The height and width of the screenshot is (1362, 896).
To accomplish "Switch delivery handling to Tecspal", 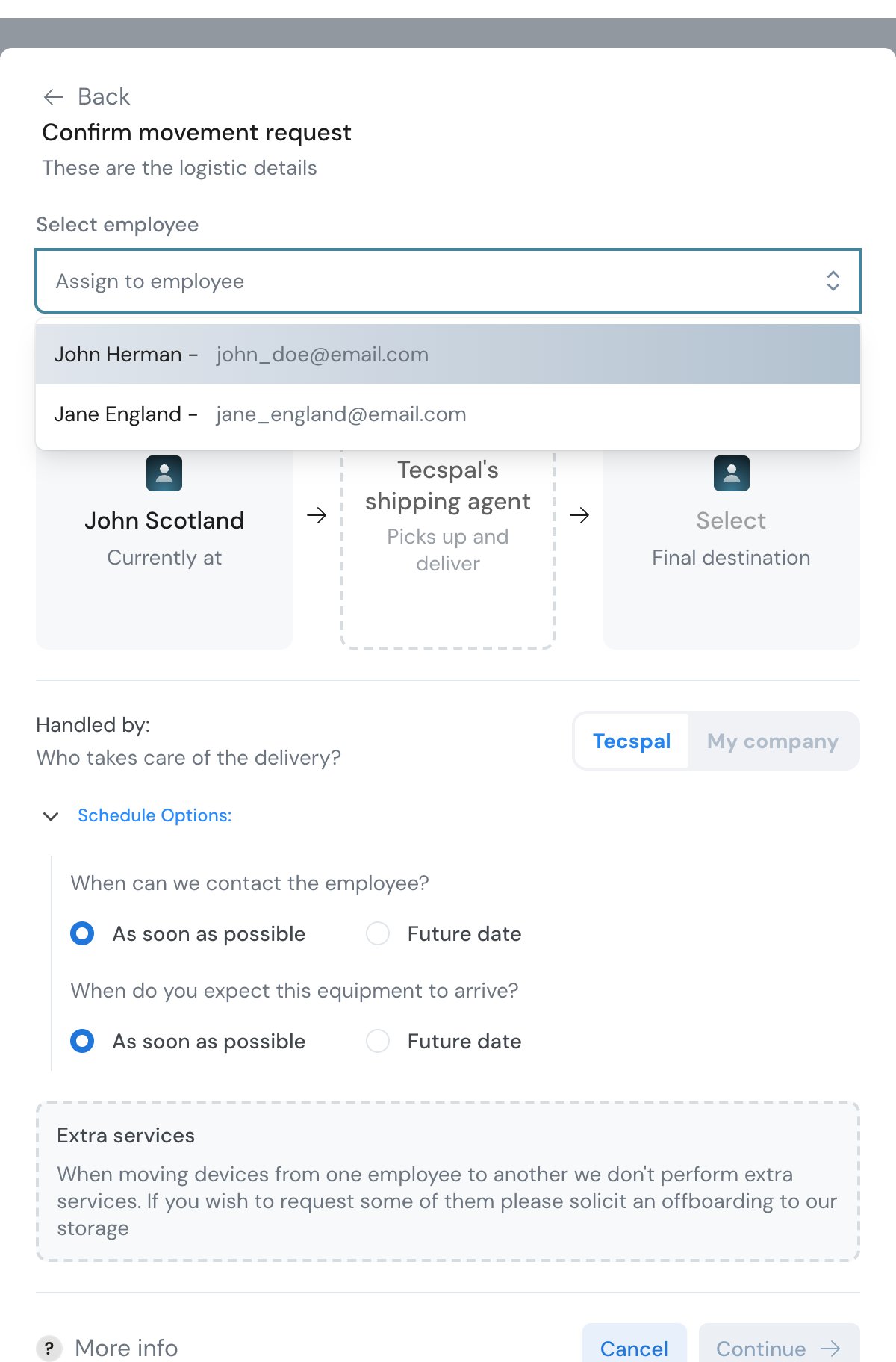I will pos(632,741).
